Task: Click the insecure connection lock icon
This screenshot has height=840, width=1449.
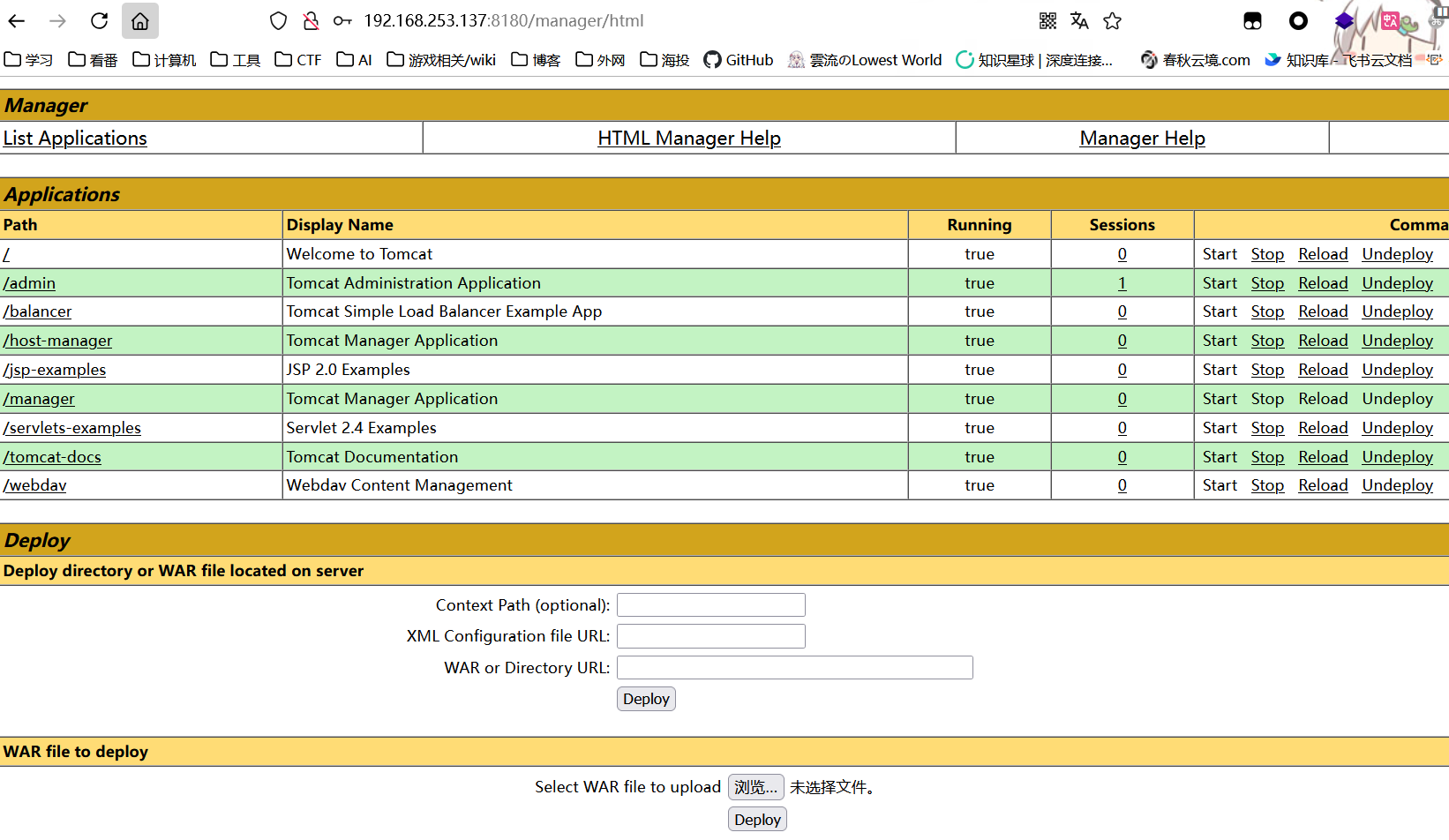Action: point(311,20)
